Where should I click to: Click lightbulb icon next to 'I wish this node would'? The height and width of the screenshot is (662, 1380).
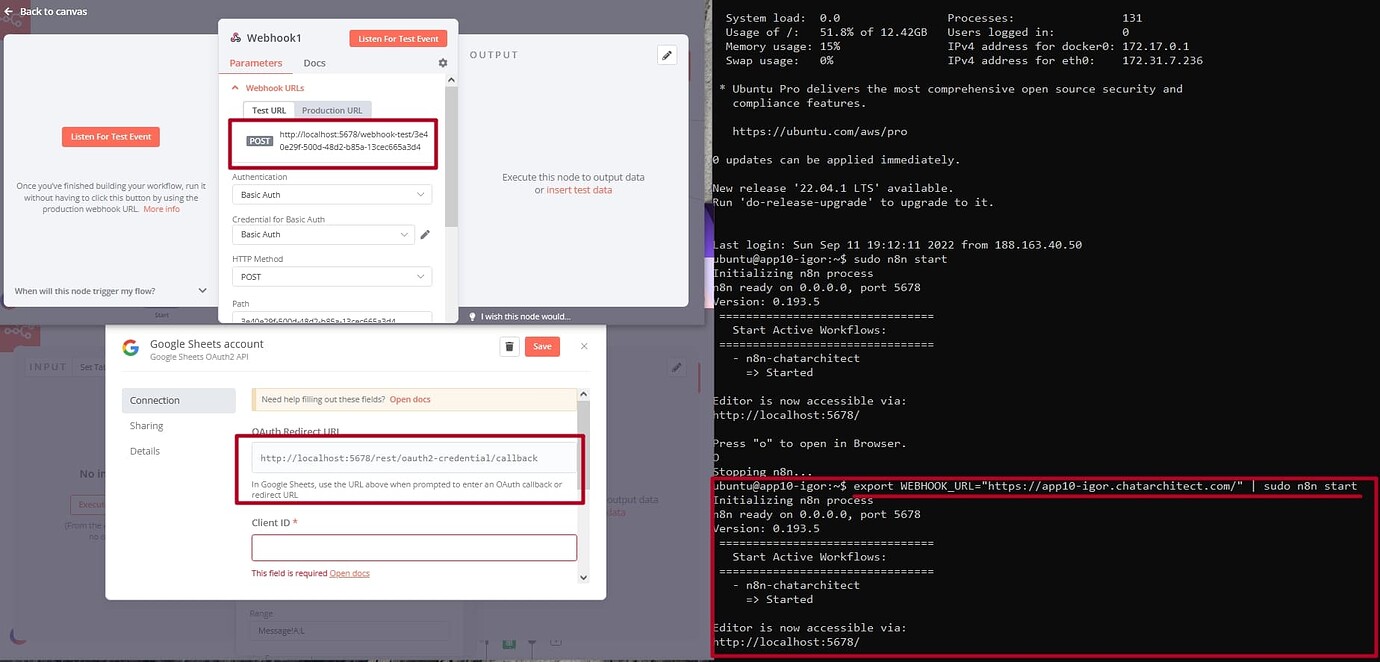[471, 317]
